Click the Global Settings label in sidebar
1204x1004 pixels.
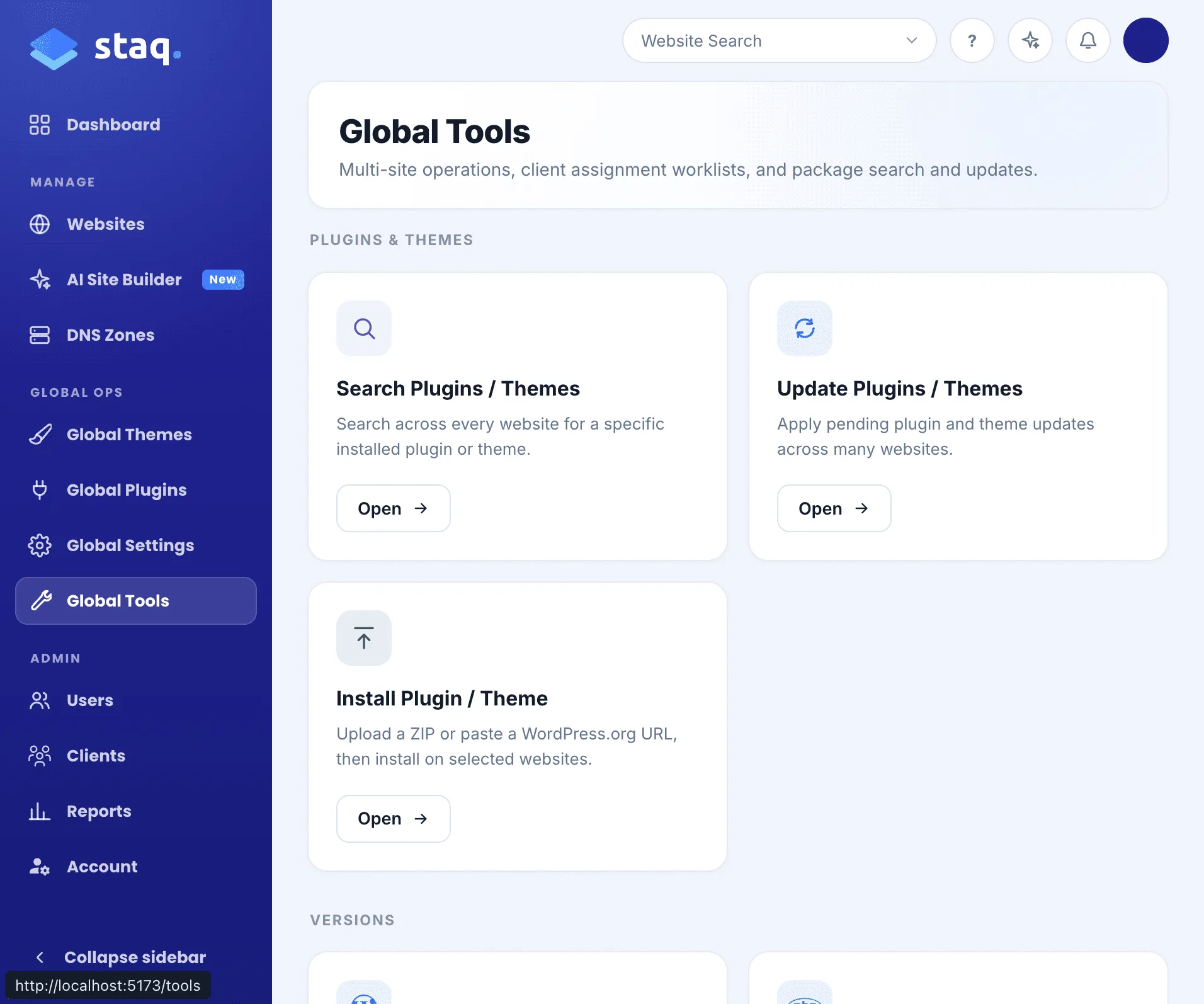tap(130, 545)
